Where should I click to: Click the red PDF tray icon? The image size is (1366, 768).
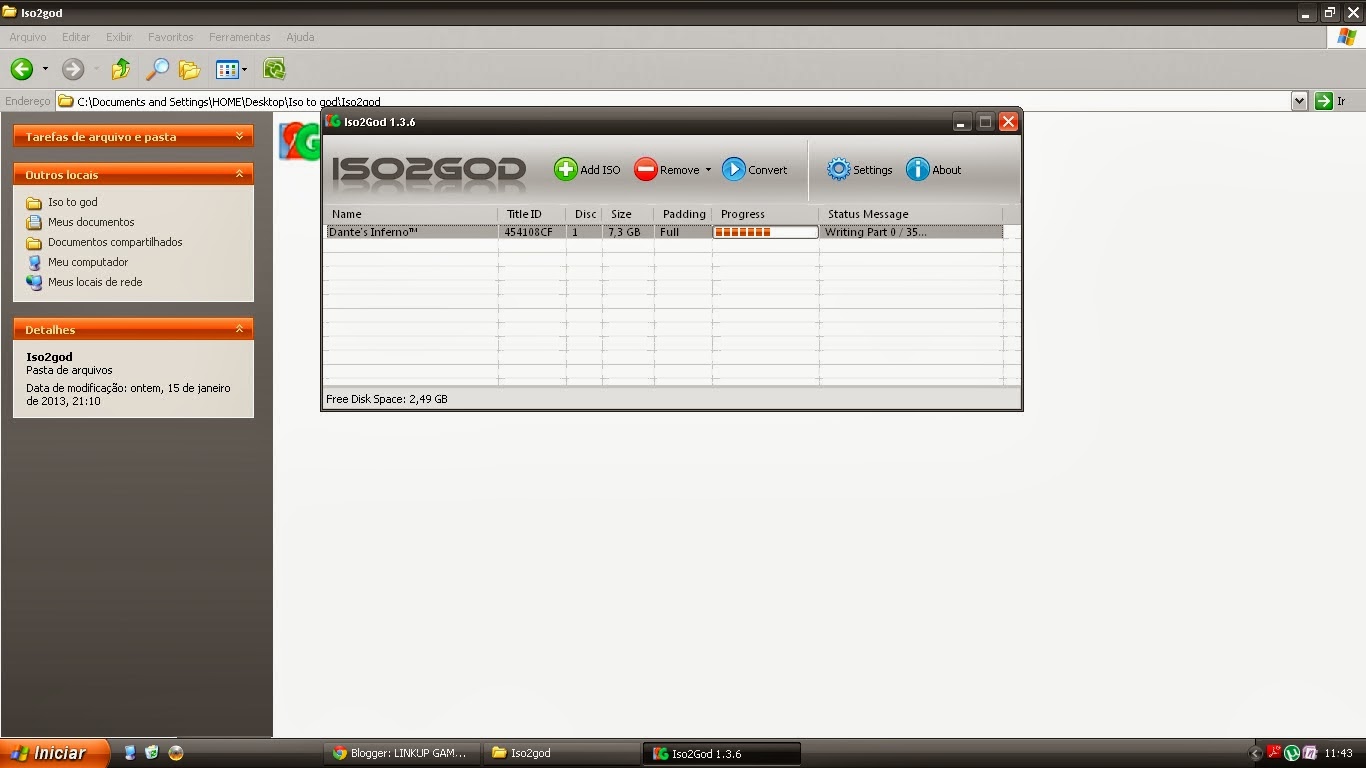1274,753
